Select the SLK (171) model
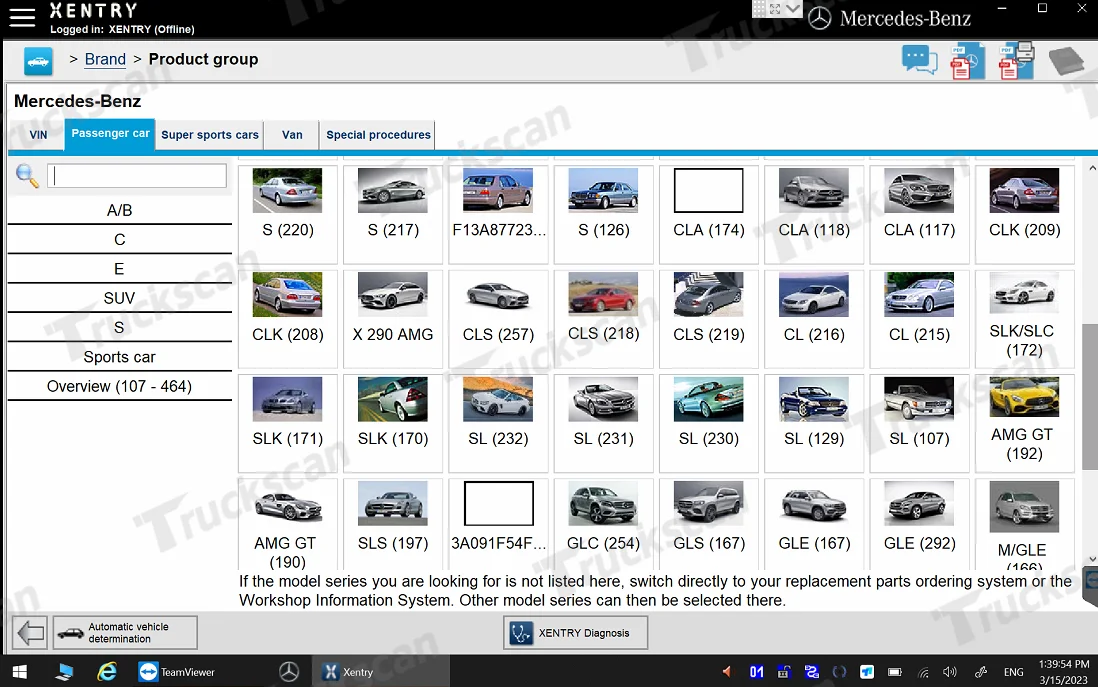Screen dimensions: 1098x687 pyautogui.click(x=288, y=423)
